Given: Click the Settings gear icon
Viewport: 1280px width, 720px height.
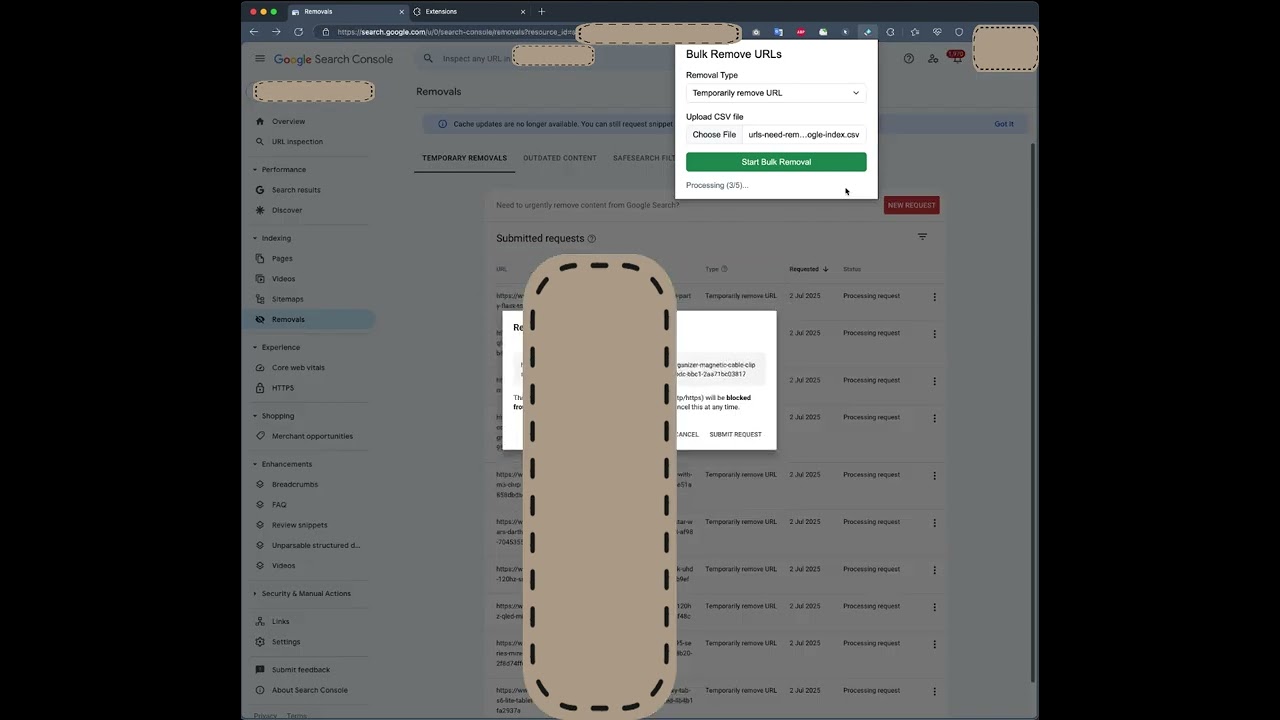Looking at the screenshot, I should 260,642.
